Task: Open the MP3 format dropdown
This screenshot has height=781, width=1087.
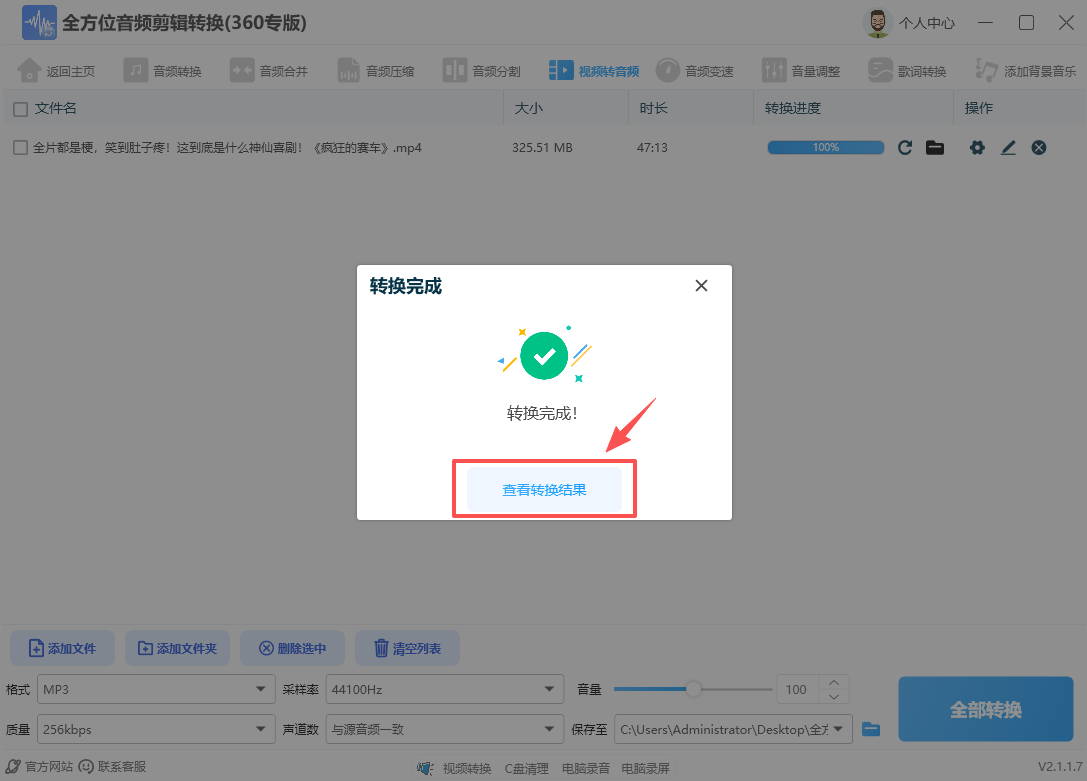Action: [155, 689]
